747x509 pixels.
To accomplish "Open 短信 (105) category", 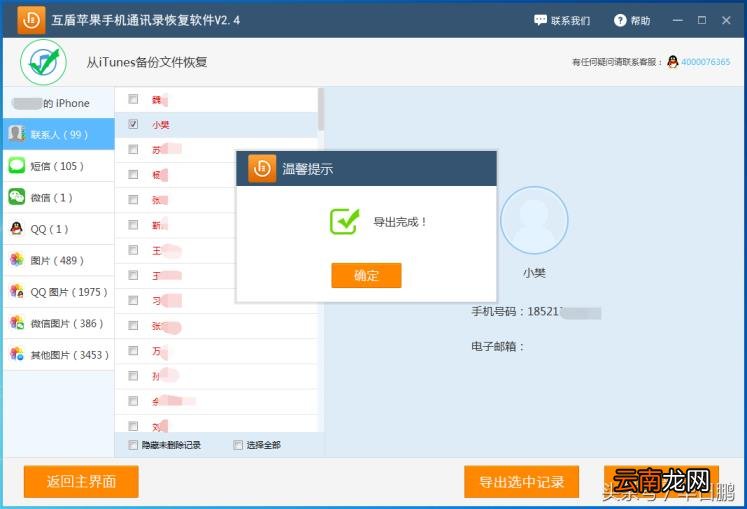I will 59,165.
